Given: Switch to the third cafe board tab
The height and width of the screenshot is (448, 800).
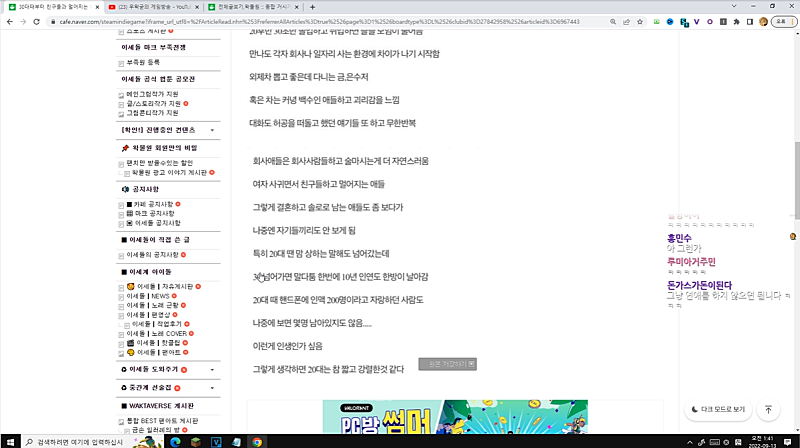Looking at the screenshot, I should pos(254,7).
